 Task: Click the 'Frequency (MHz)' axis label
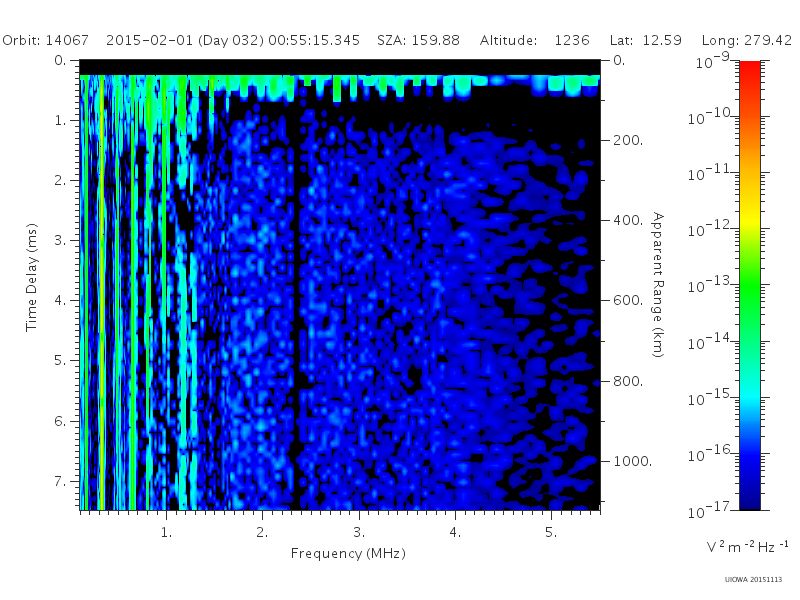point(348,553)
